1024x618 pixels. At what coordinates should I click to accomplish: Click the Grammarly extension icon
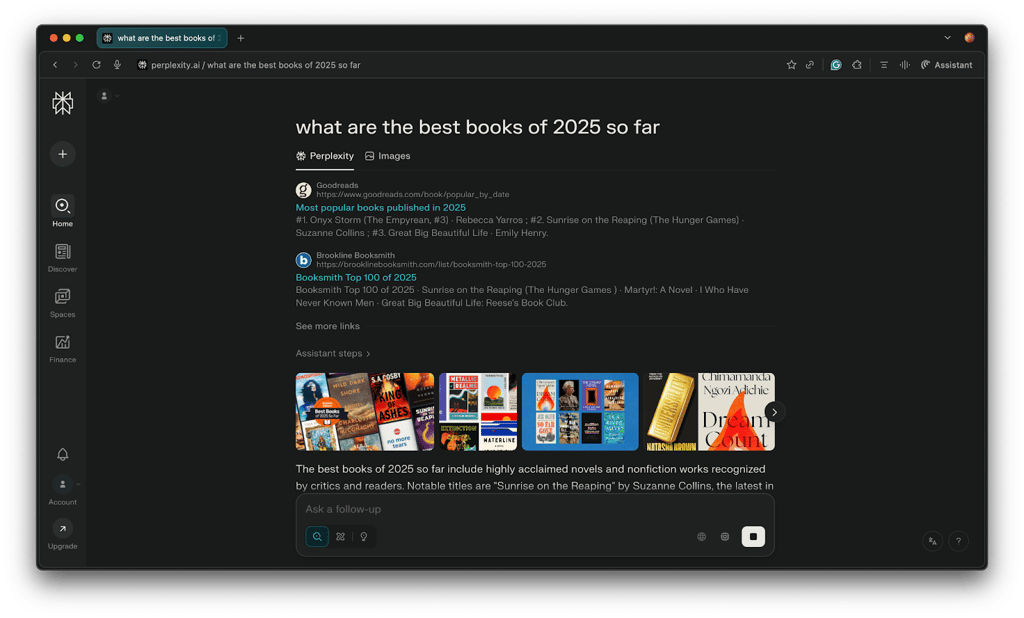click(836, 65)
